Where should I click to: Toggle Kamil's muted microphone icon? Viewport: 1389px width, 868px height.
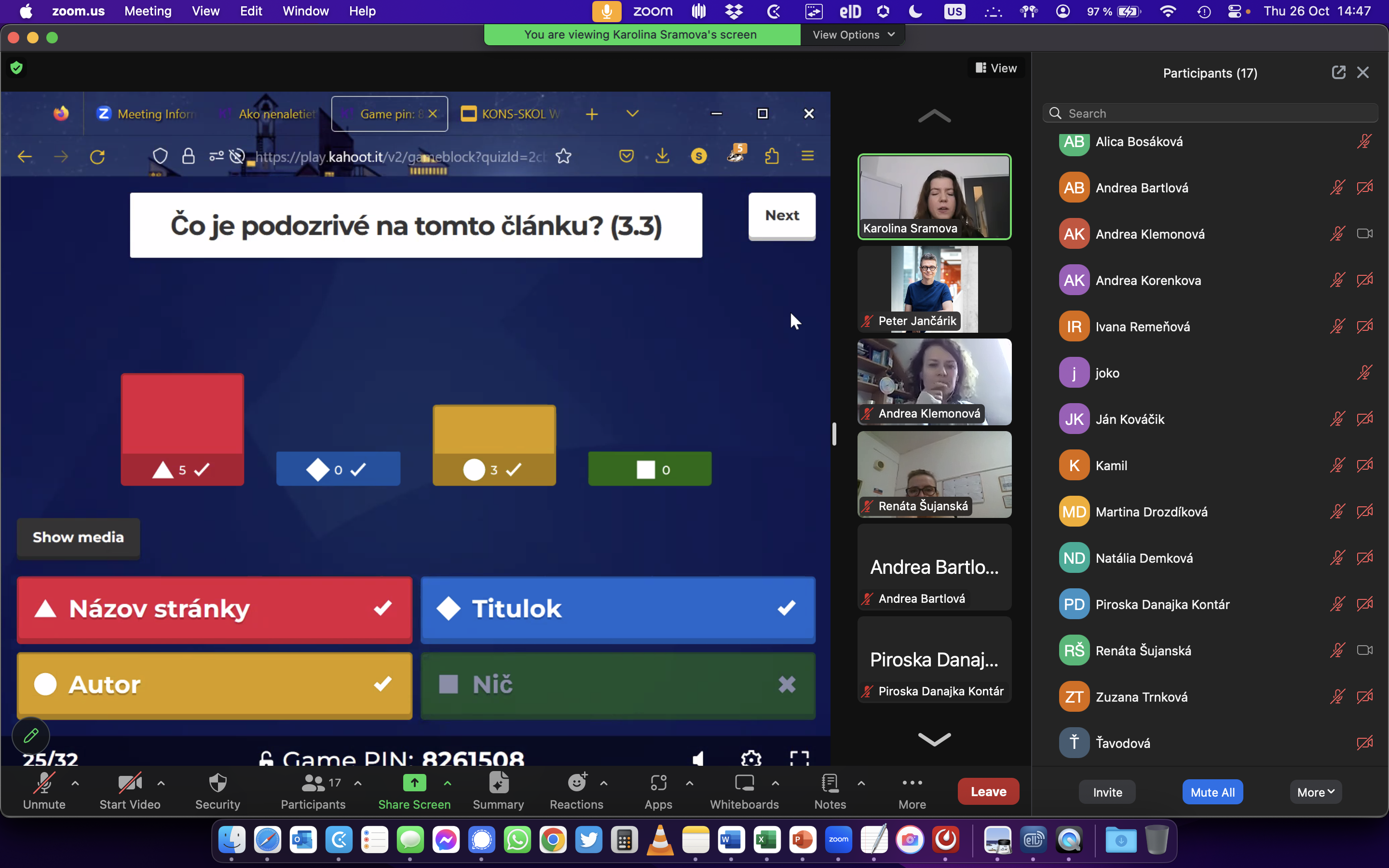pyautogui.click(x=1337, y=465)
